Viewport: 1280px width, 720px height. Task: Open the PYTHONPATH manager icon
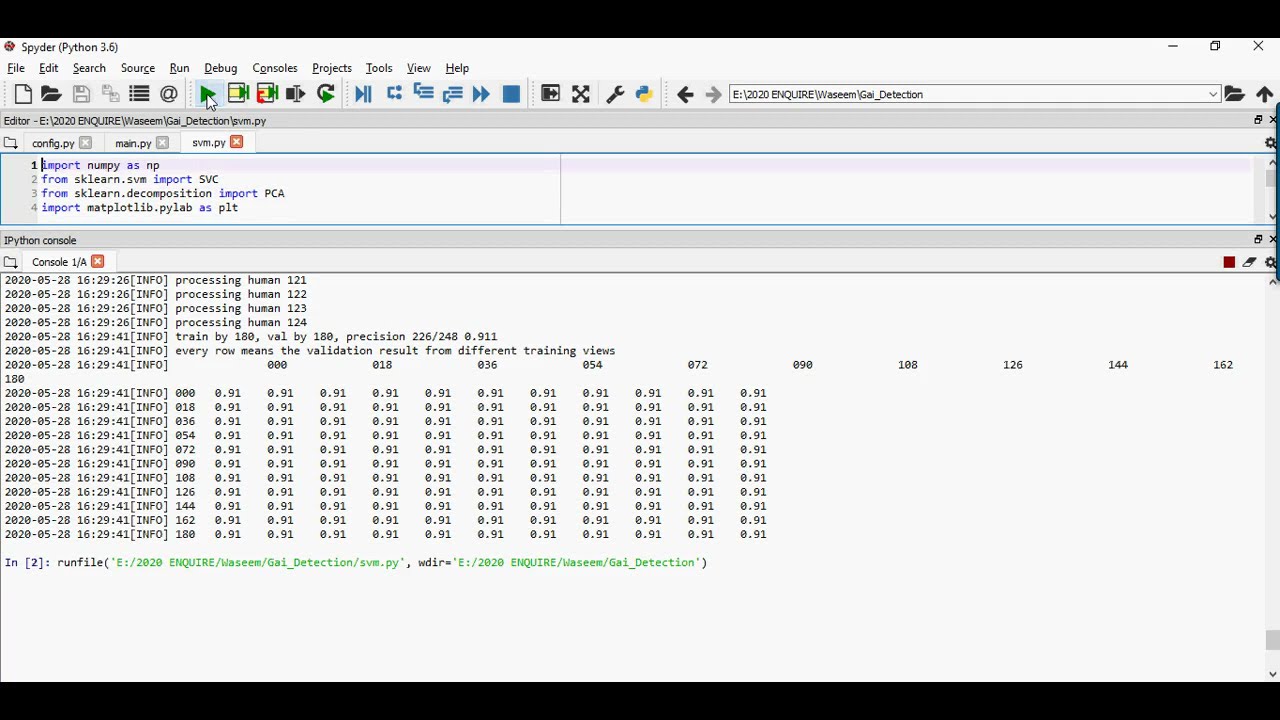click(644, 94)
